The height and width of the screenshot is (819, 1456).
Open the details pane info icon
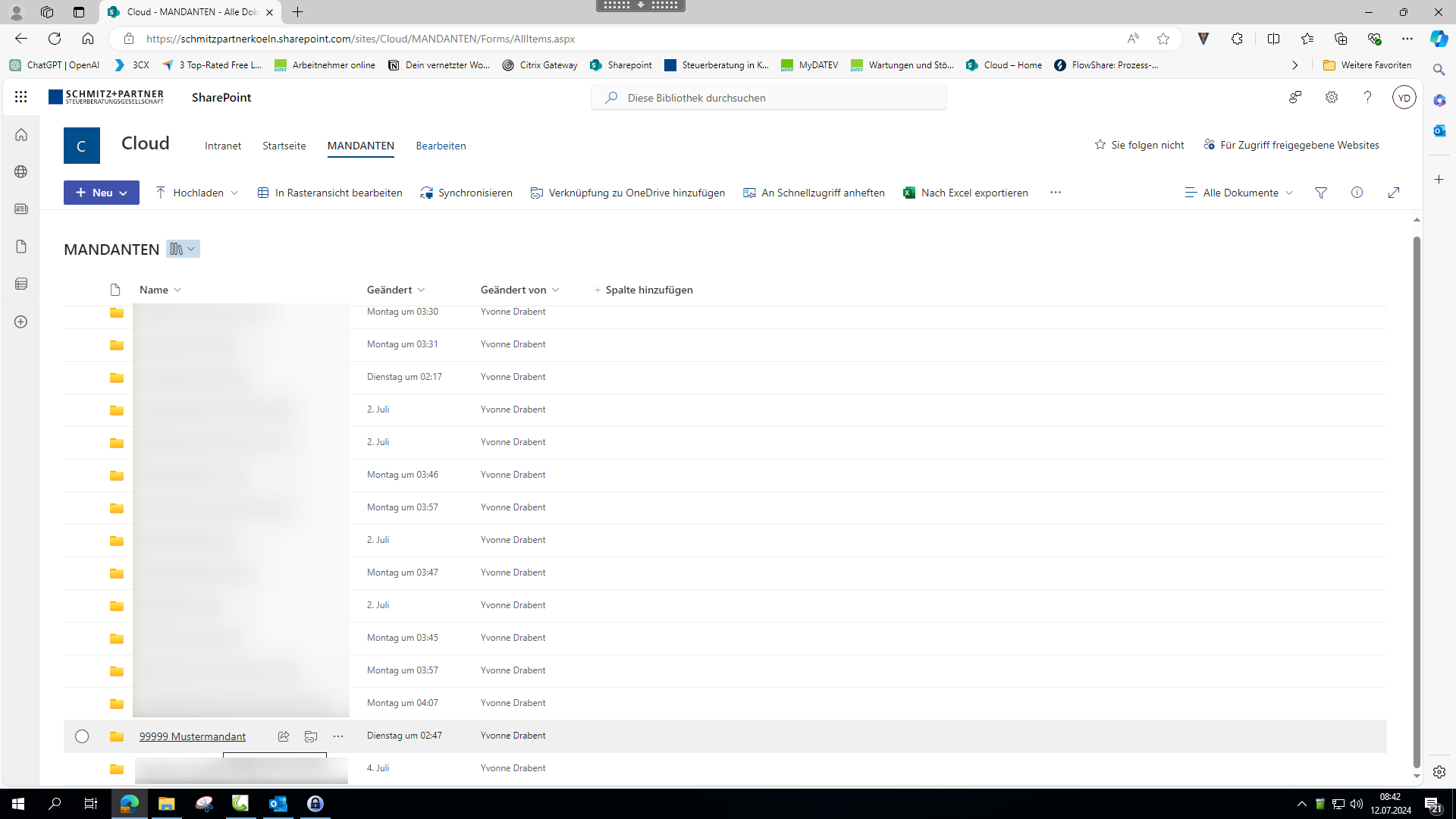(x=1357, y=193)
